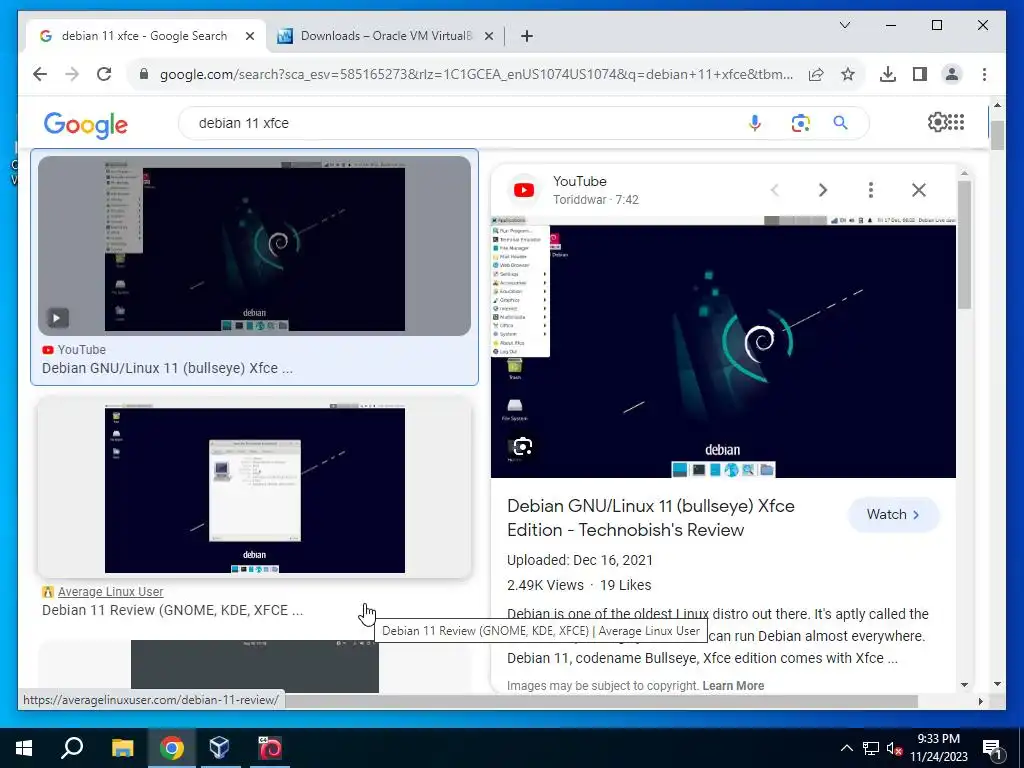Viewport: 1024px width, 768px height.
Task: Open preview panel three-dot options
Action: point(871,190)
